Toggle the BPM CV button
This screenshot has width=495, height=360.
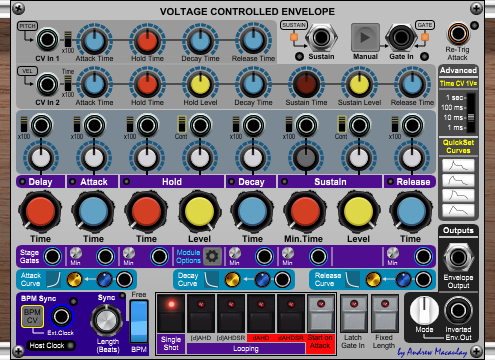coord(32,316)
